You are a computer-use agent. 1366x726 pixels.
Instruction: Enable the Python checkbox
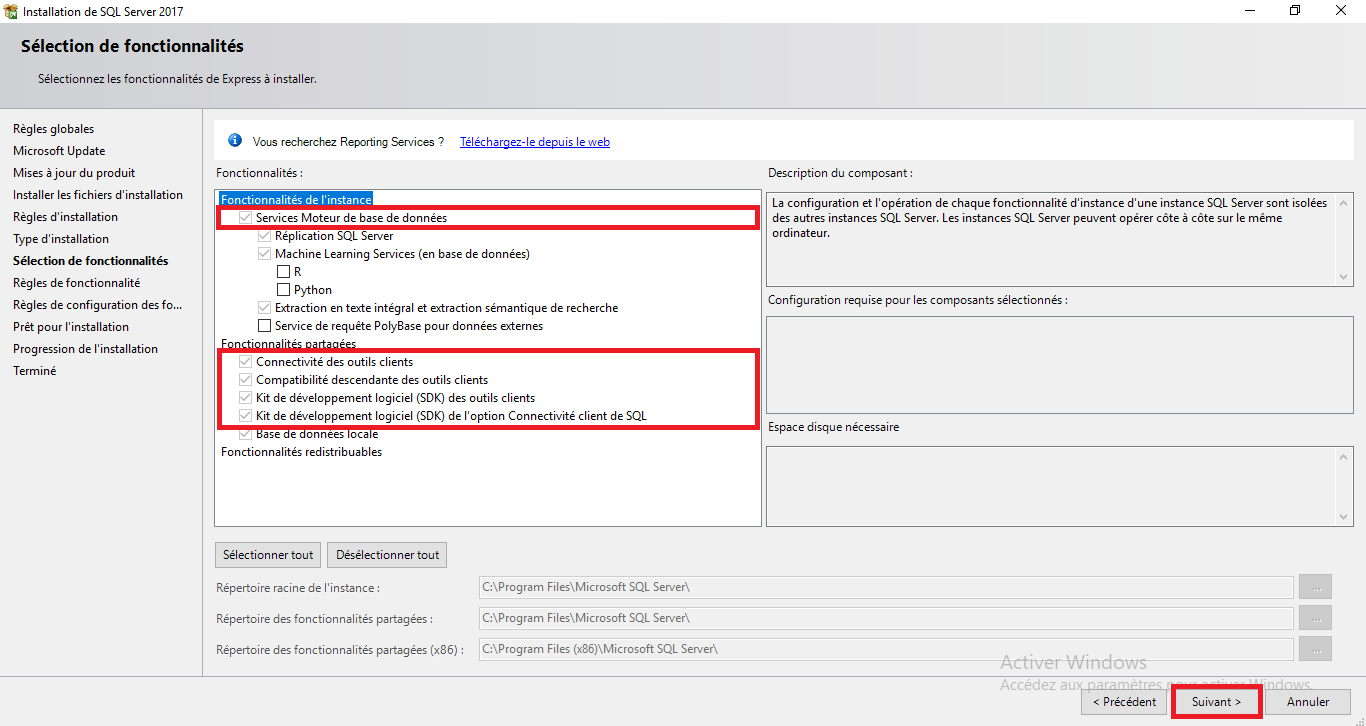pyautogui.click(x=284, y=290)
